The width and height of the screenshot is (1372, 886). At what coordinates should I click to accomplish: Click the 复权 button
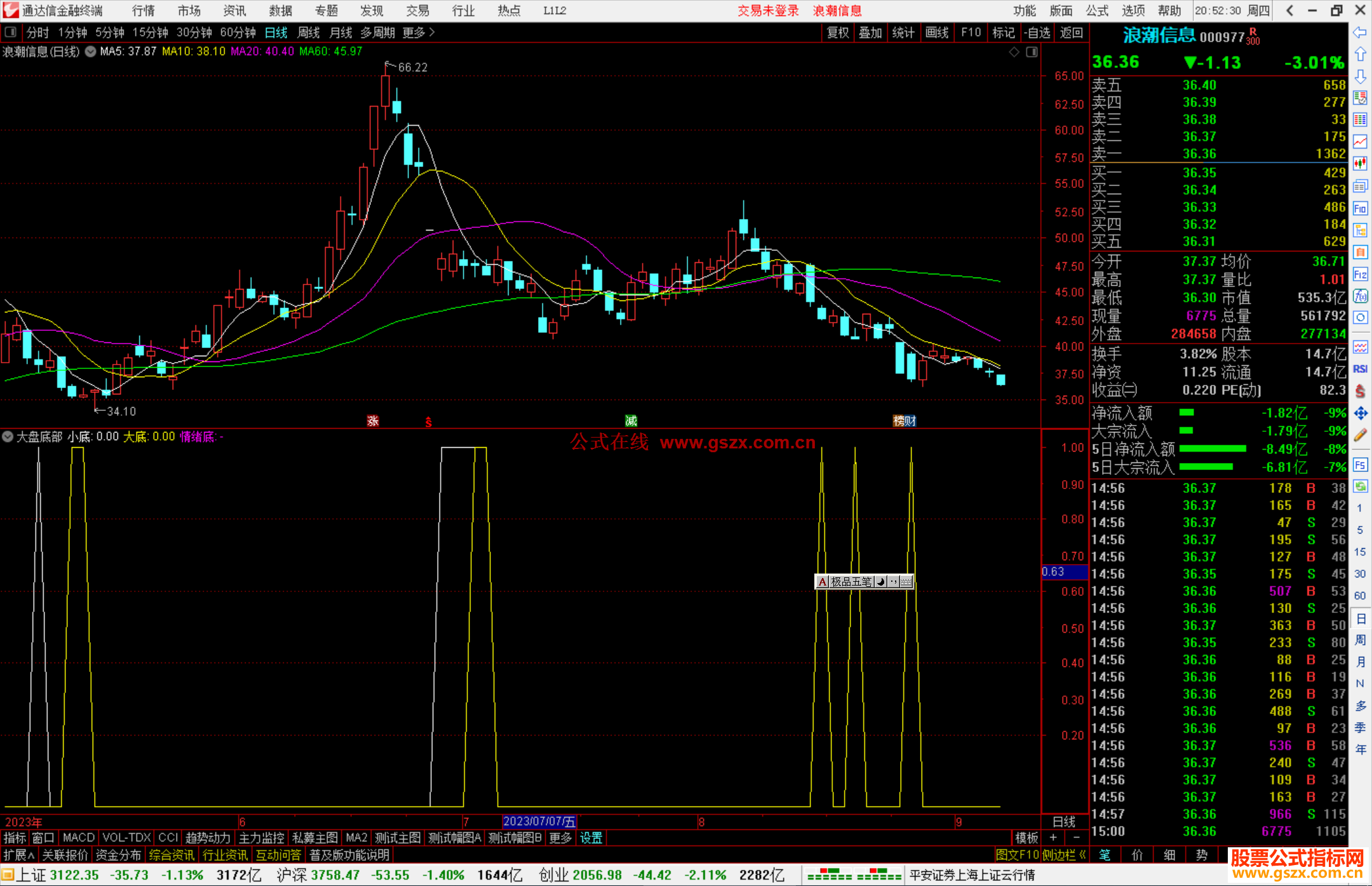click(837, 32)
